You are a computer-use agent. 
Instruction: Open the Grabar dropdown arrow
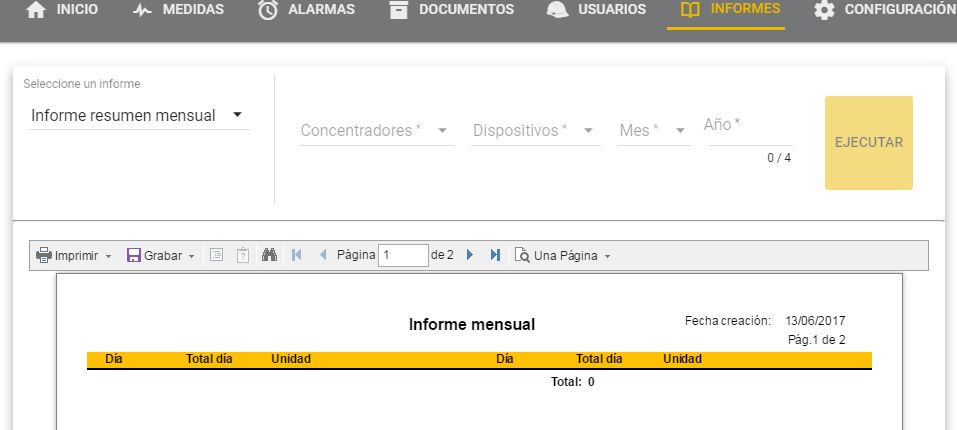click(191, 256)
